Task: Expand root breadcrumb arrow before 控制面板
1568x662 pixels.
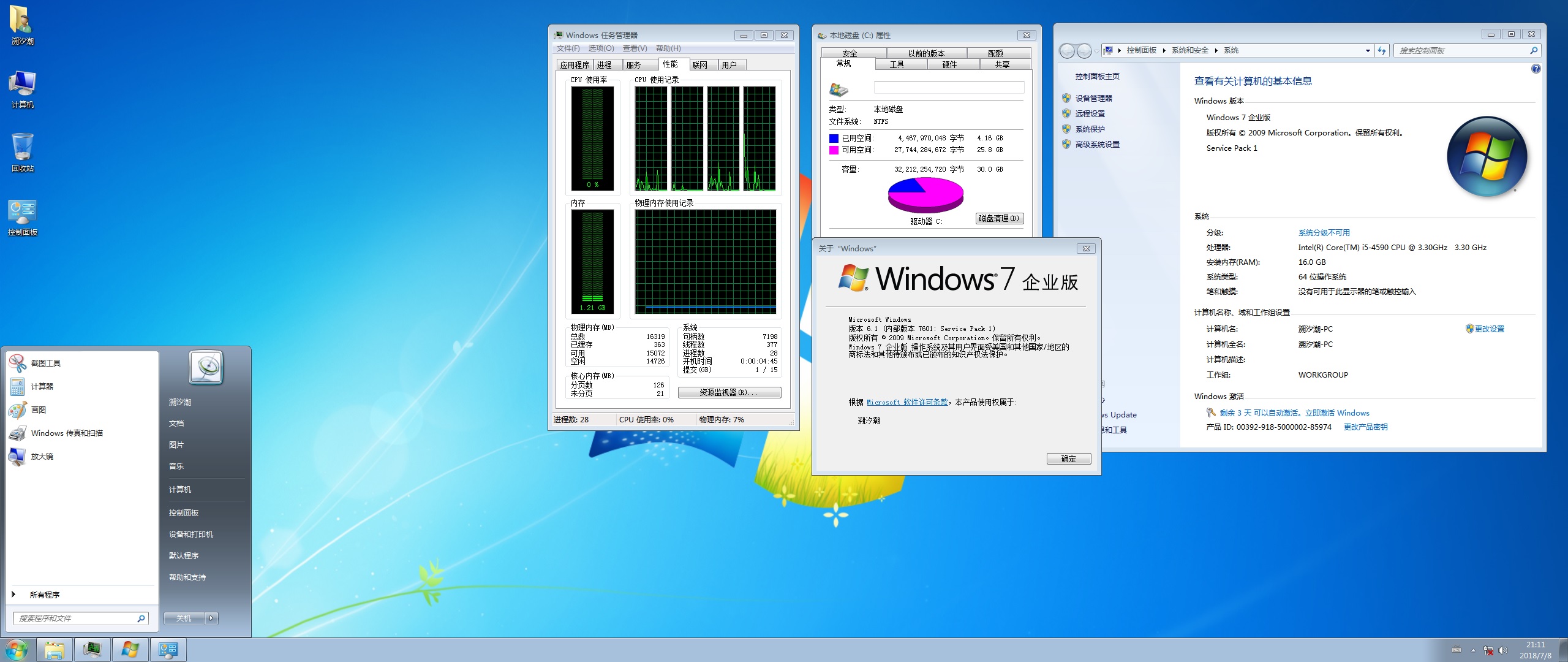Action: (x=1119, y=50)
